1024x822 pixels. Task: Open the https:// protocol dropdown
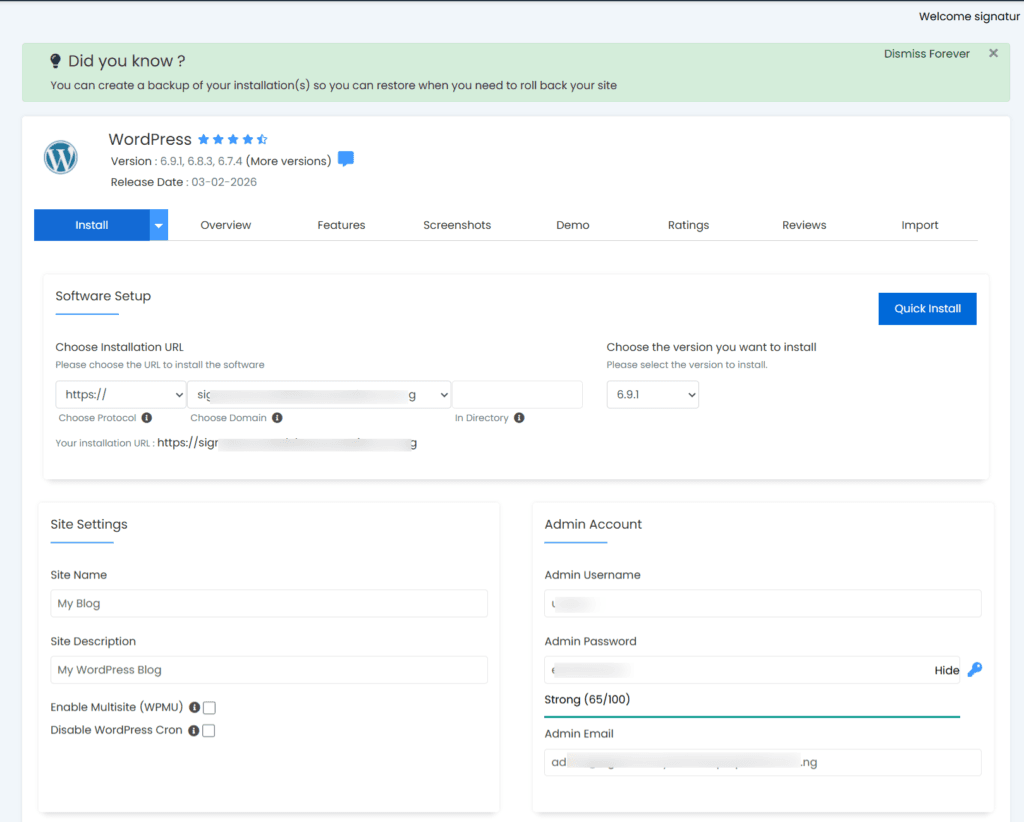click(121, 395)
